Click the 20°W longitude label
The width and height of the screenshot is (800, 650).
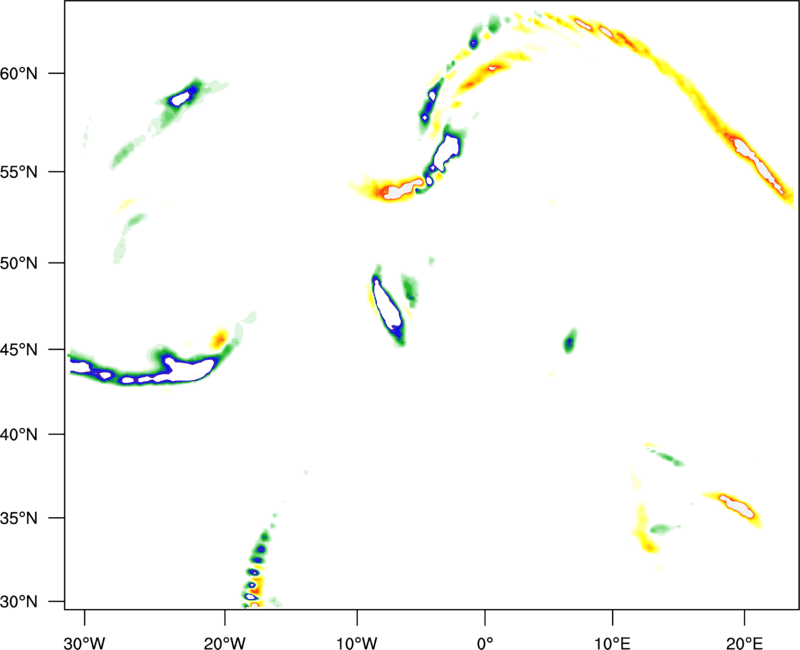(224, 643)
